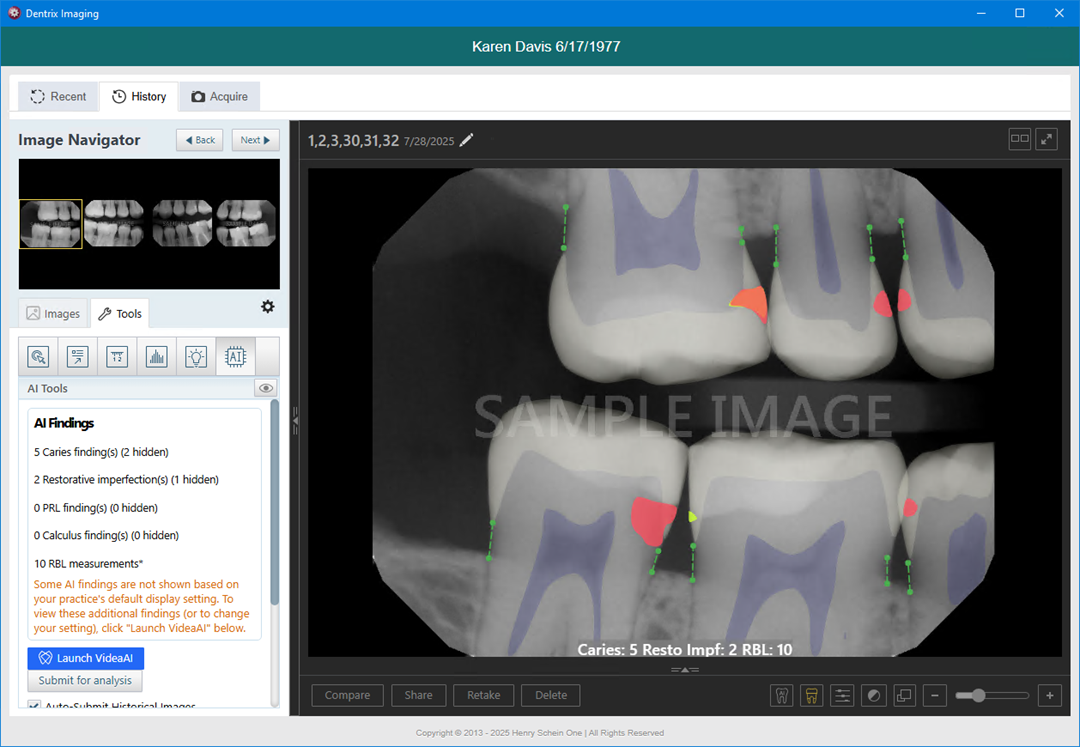The image size is (1080, 747).
Task: Open the measurement ruler tool
Action: pos(118,356)
